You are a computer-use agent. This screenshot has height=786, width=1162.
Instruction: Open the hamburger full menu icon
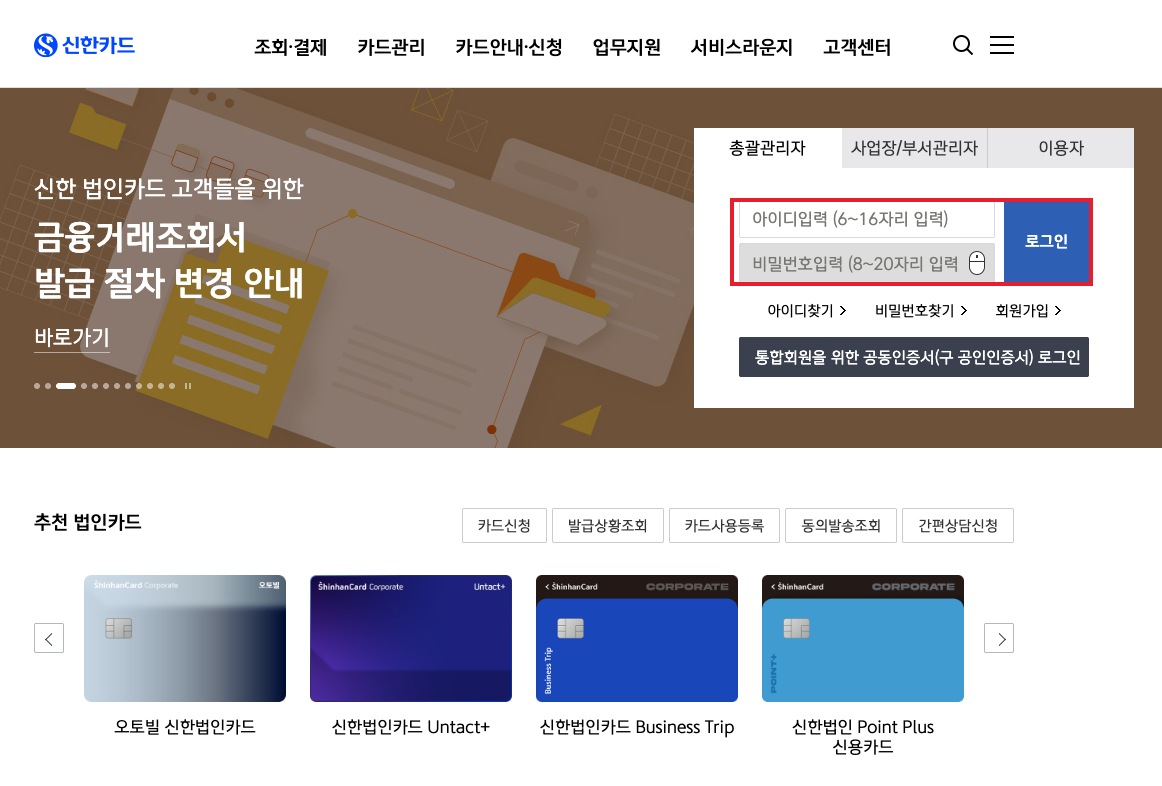pos(1002,45)
